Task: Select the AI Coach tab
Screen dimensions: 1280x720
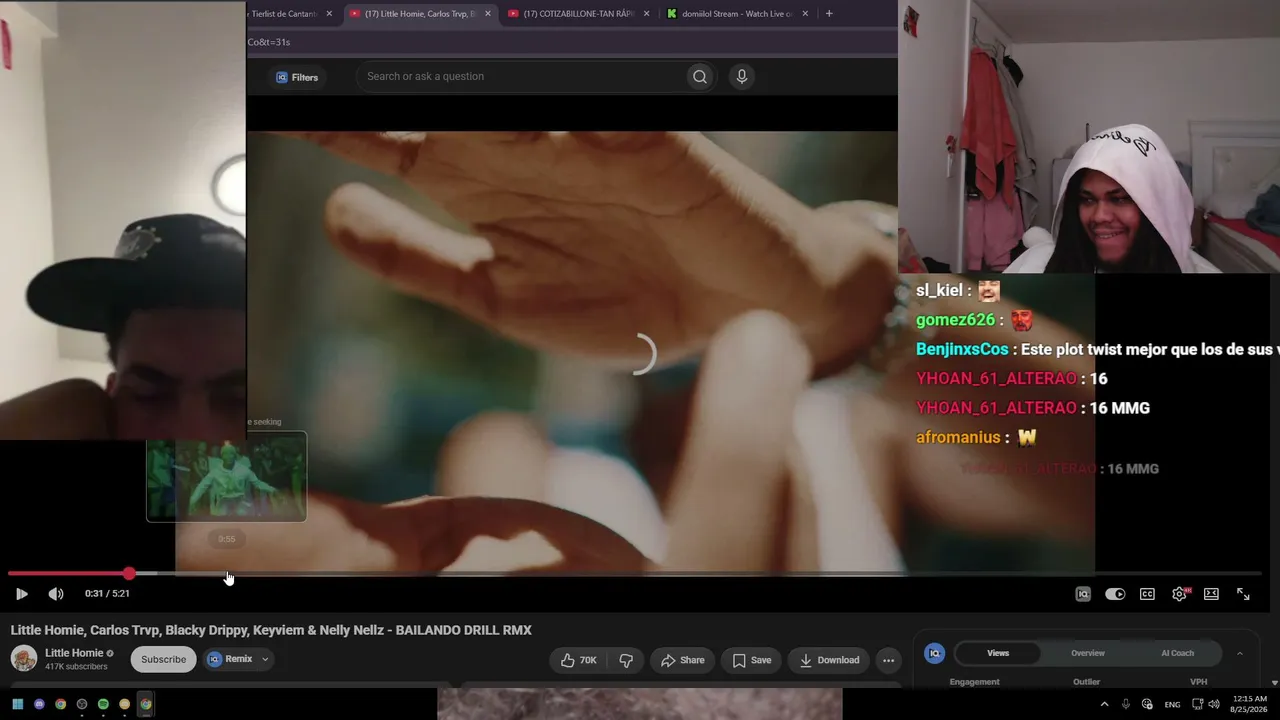Action: (1177, 653)
